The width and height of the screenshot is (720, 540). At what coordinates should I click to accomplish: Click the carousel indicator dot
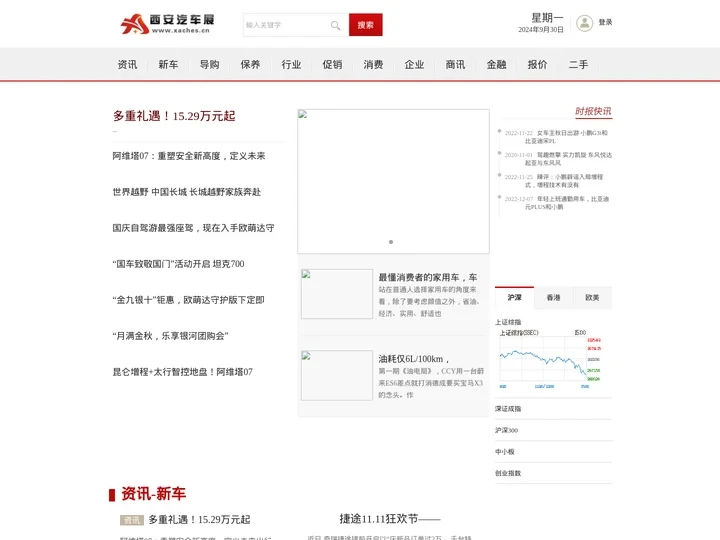391,242
